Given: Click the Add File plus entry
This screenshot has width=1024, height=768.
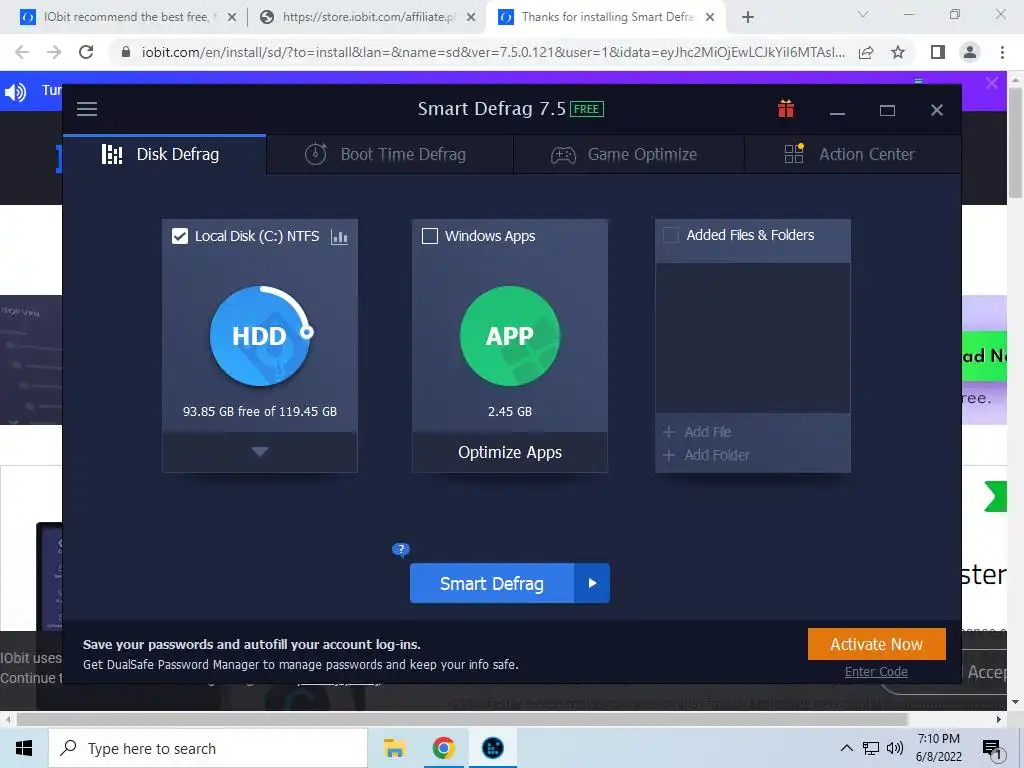Looking at the screenshot, I should click(697, 432).
